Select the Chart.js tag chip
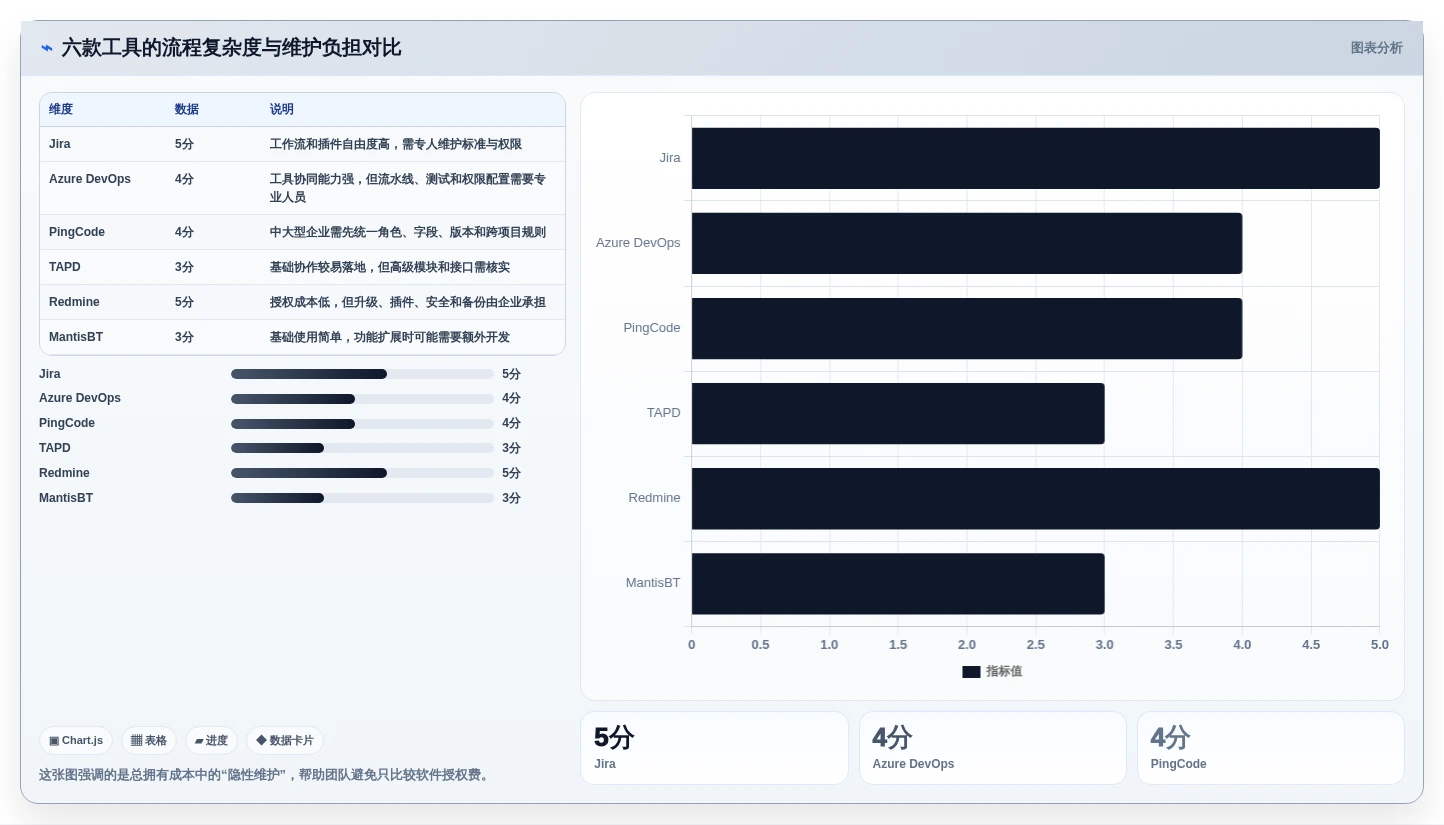 click(76, 741)
